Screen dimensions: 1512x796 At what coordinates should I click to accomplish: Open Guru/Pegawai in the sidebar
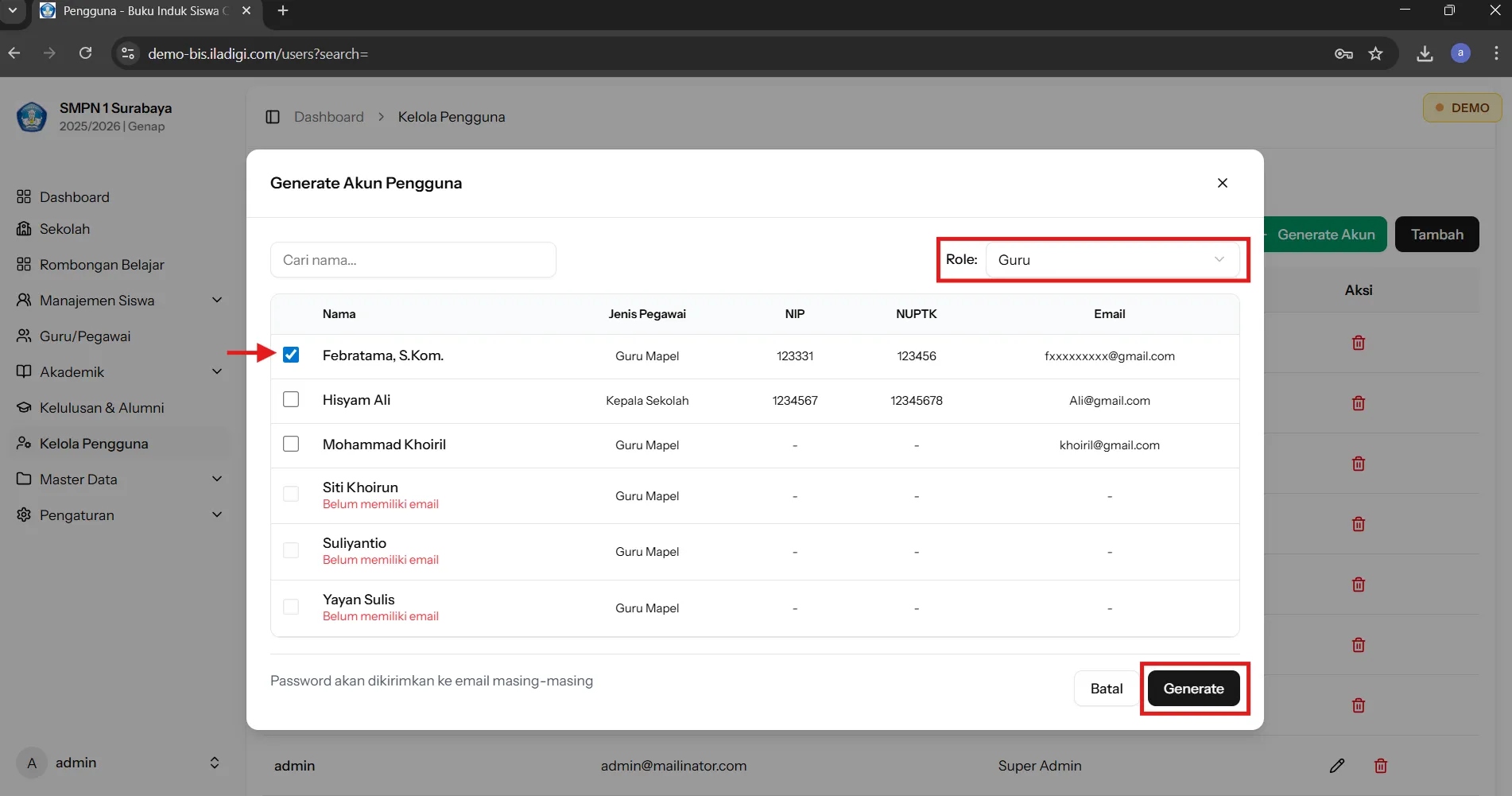(85, 336)
